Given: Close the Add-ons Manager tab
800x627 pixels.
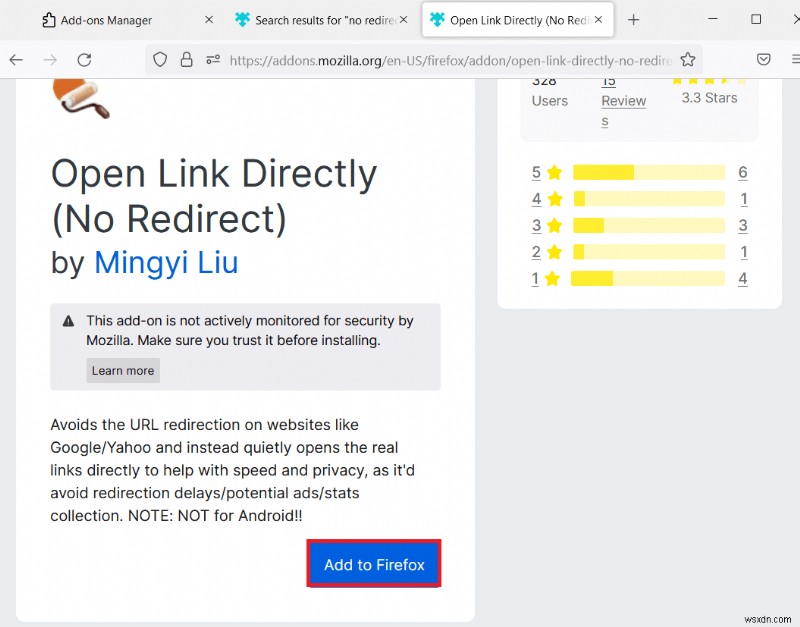Looking at the screenshot, I should 209,20.
